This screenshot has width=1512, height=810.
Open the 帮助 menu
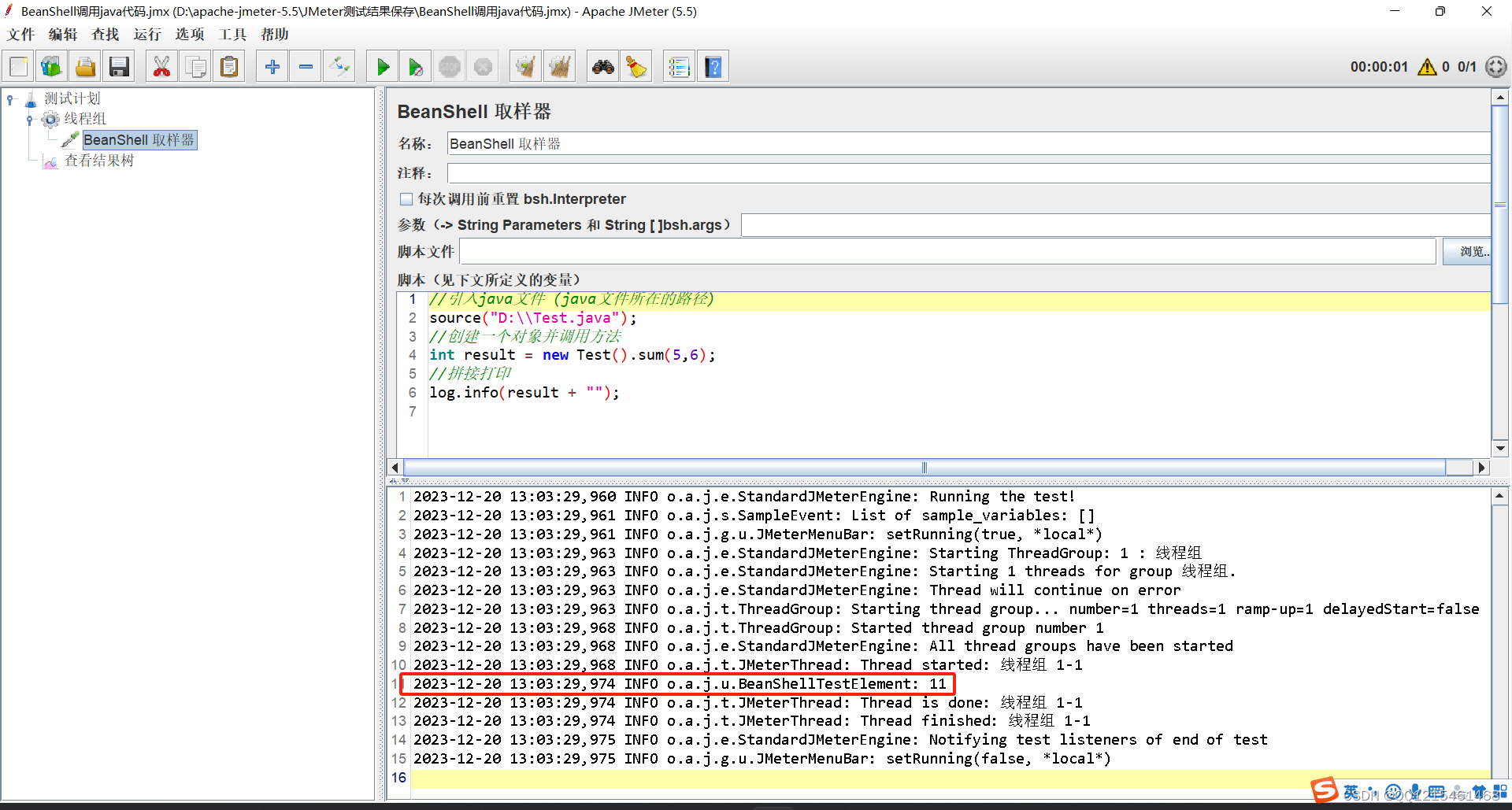coord(275,35)
